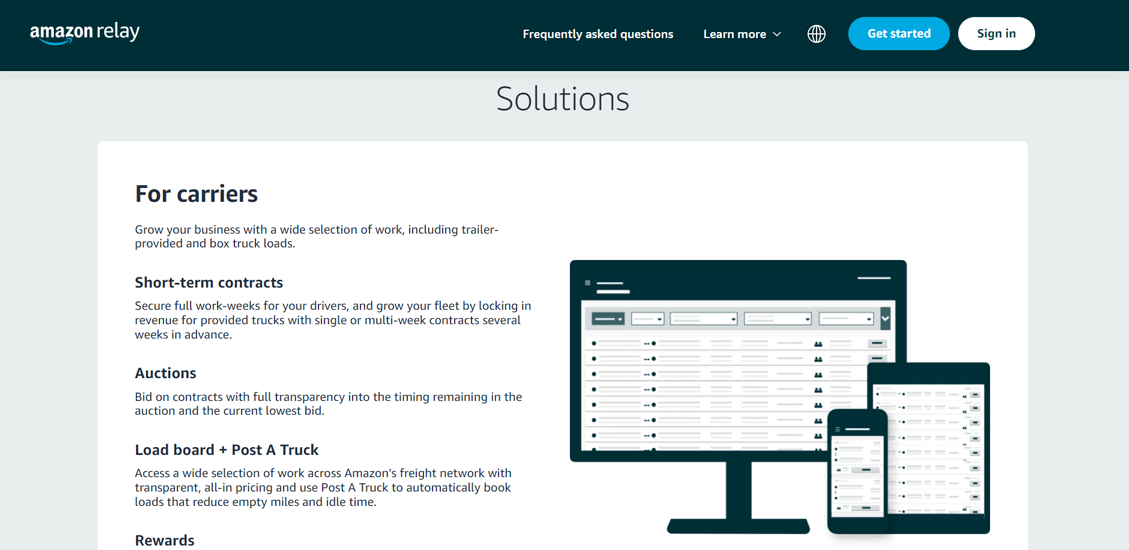Open Frequently asked questions page
Screen dimensions: 1129x550
click(x=597, y=34)
